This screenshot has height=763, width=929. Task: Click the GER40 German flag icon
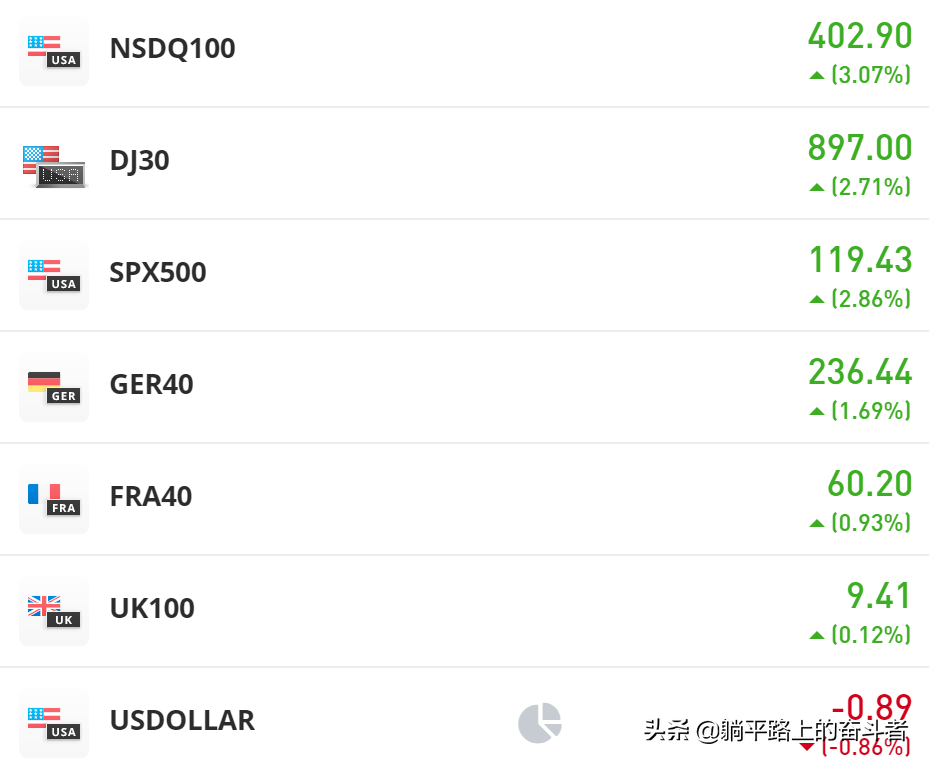point(54,386)
